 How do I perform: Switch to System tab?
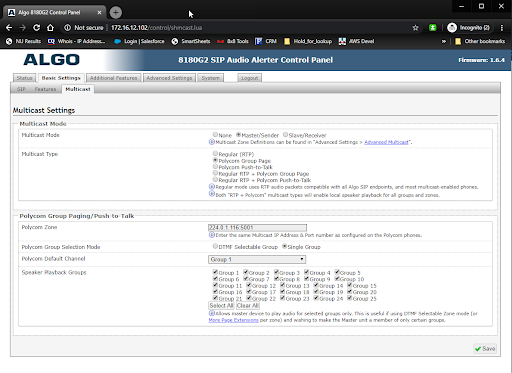coord(211,78)
